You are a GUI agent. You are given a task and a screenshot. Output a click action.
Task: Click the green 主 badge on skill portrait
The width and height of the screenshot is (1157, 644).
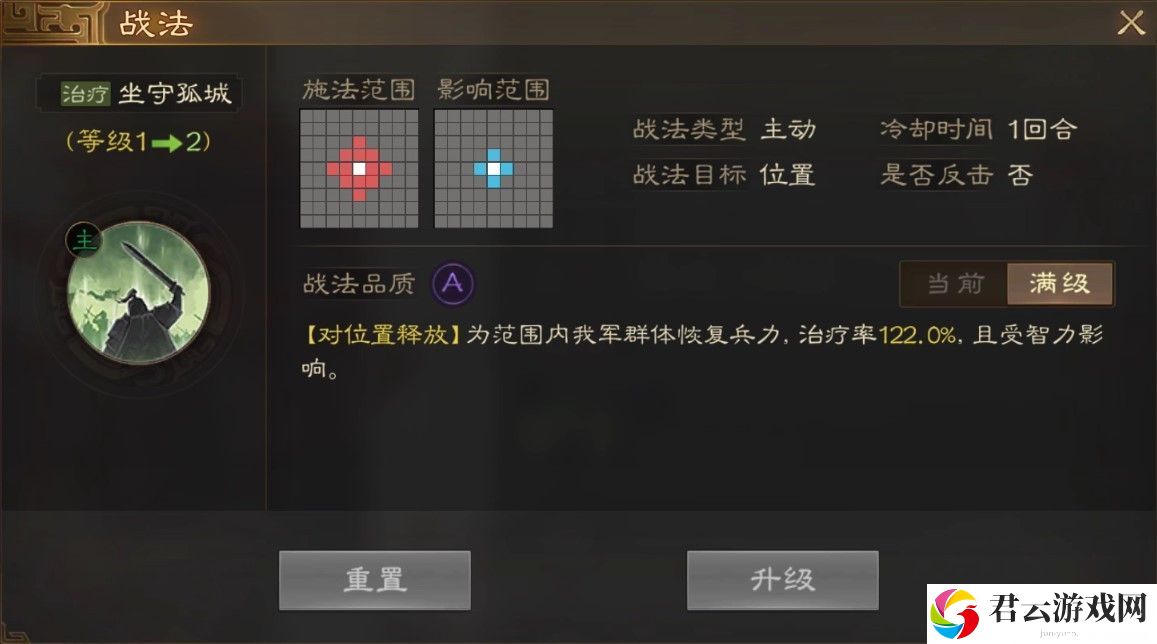(85, 240)
